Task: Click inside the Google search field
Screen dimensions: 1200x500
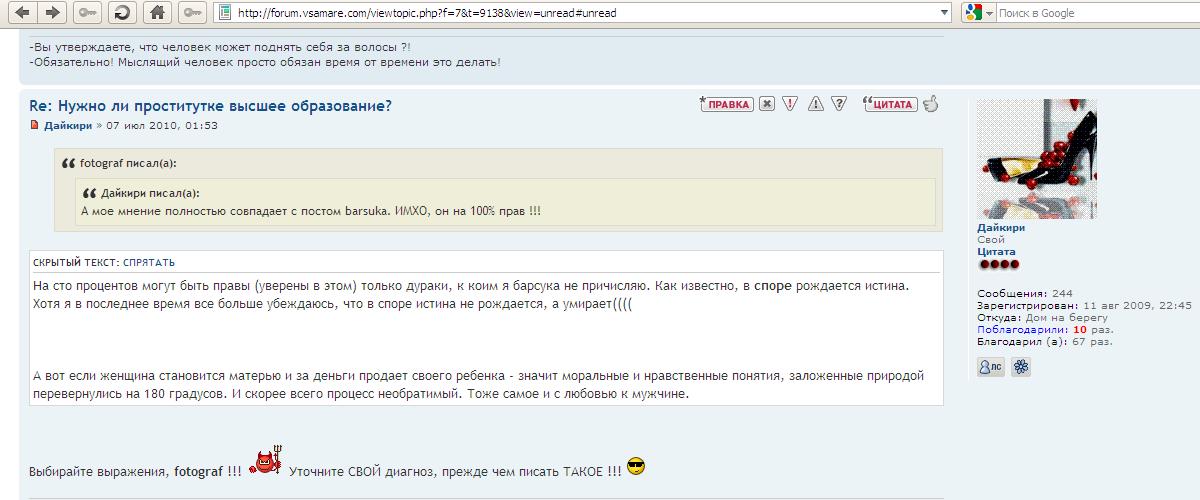Action: click(1090, 13)
